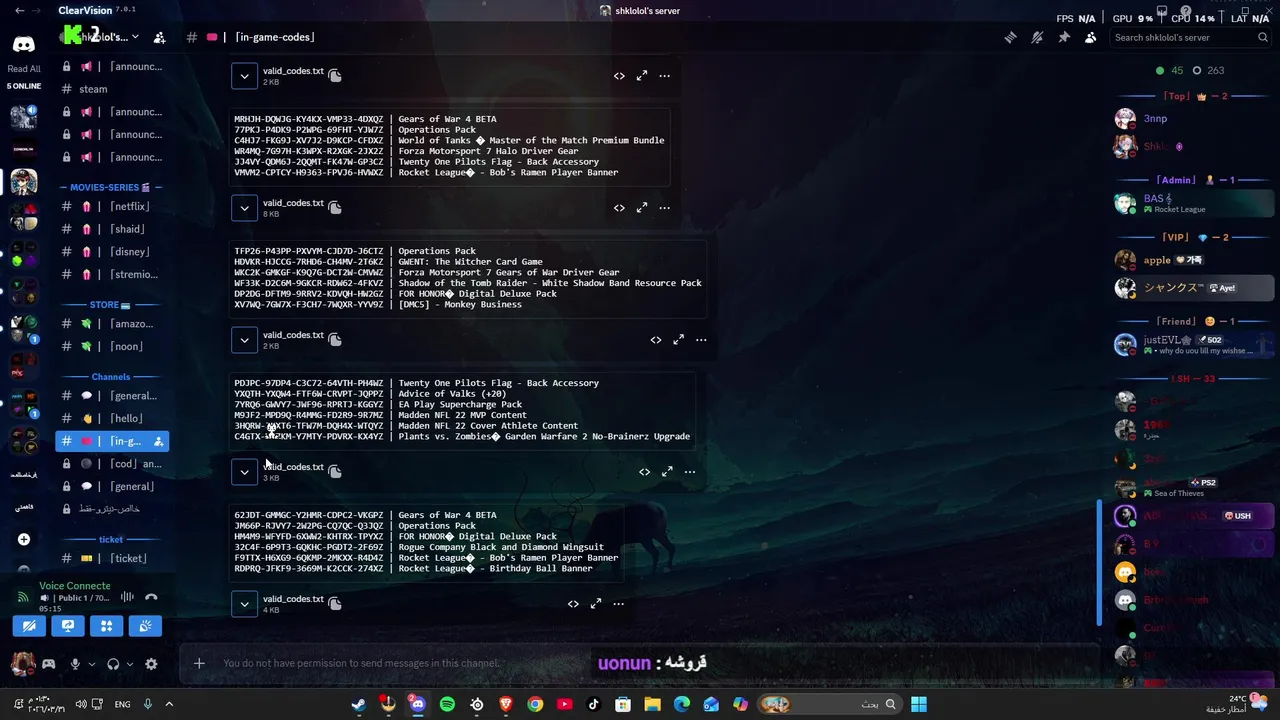Open Steam from the taskbar
Screen dimensions: 1280x720
pos(358,704)
